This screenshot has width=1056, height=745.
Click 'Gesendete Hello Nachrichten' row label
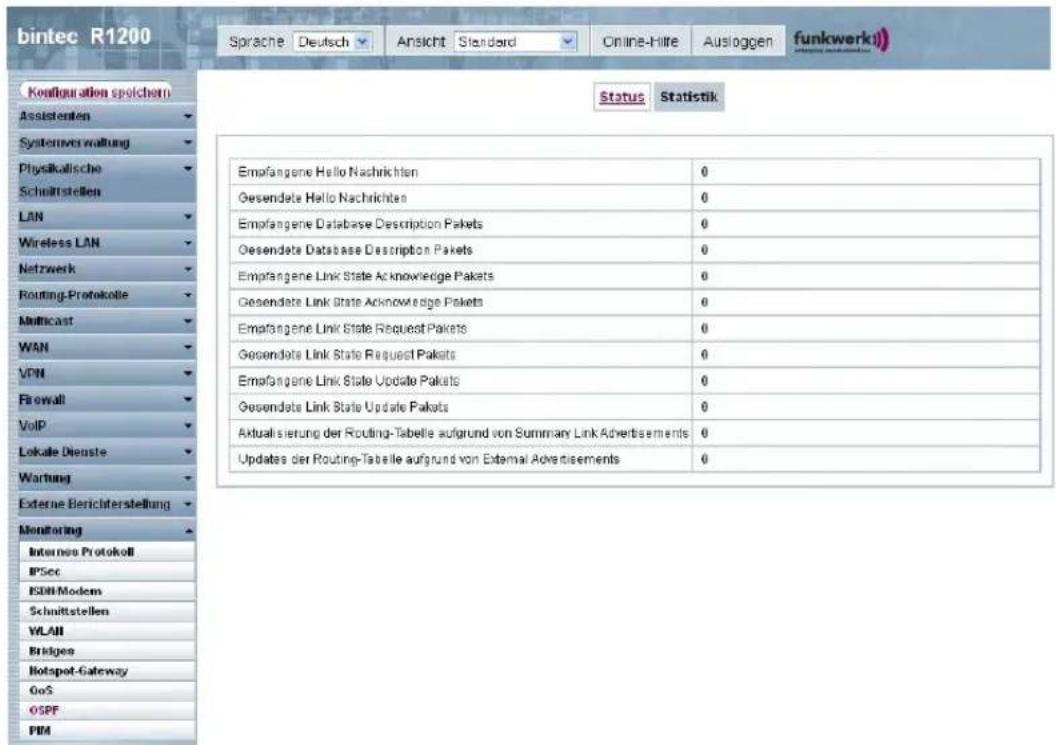tap(323, 198)
